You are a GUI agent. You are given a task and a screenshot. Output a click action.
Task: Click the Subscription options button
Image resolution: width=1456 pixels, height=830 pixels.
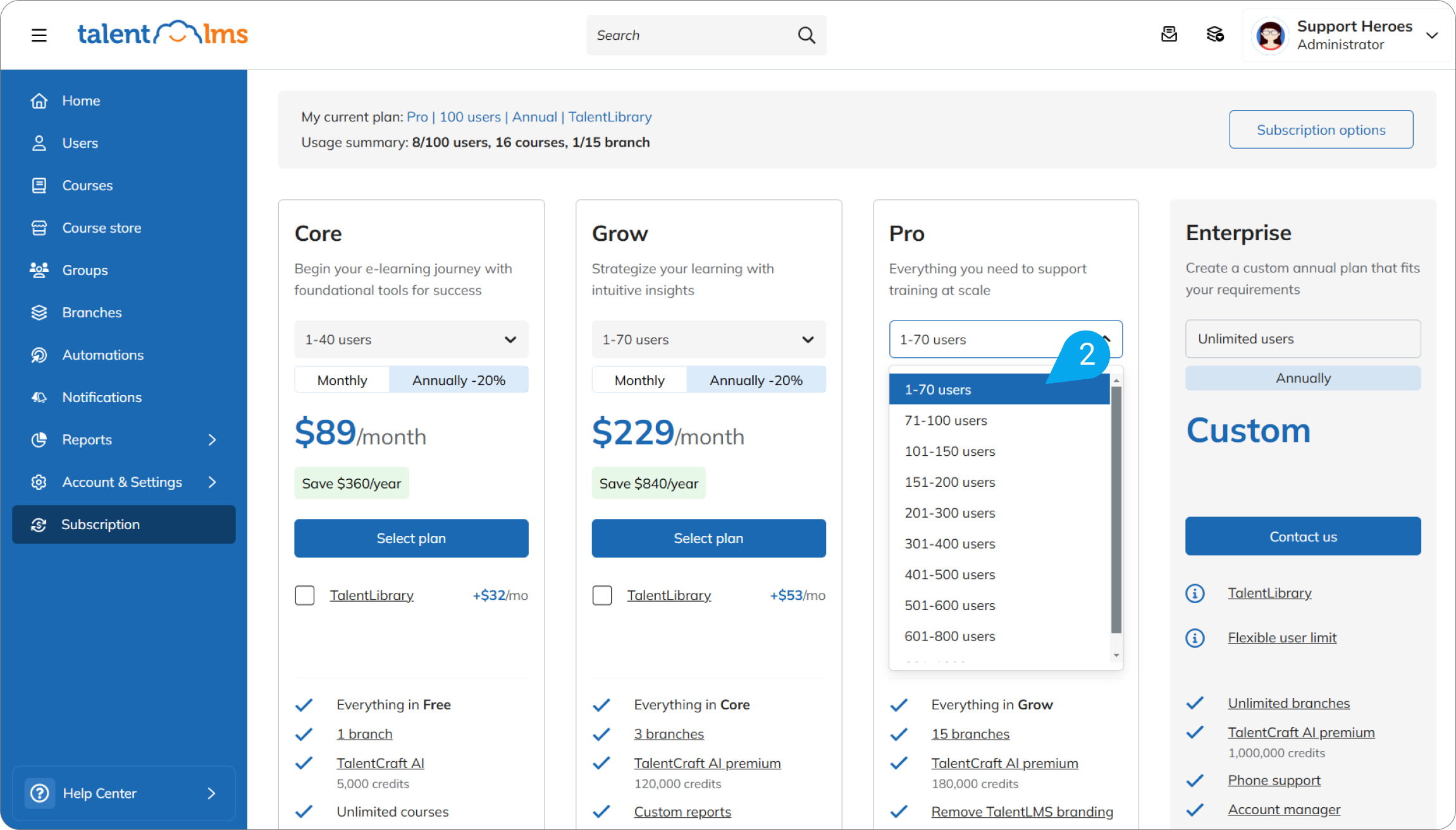click(x=1321, y=130)
